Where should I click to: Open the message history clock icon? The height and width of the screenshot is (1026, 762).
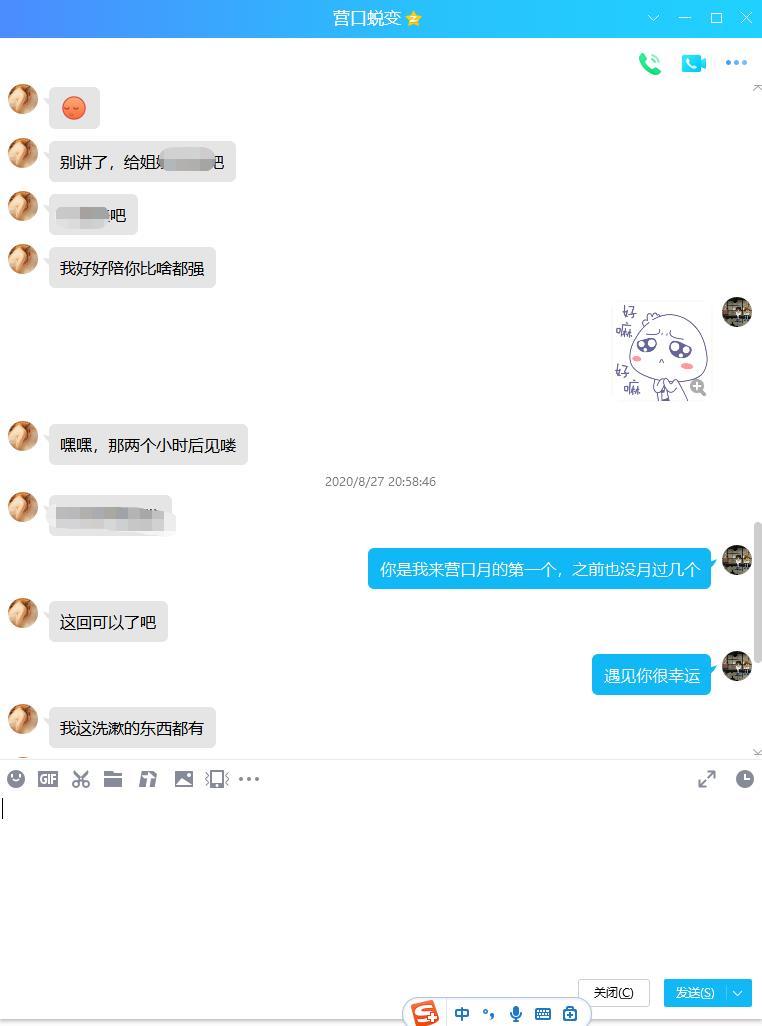coord(744,779)
